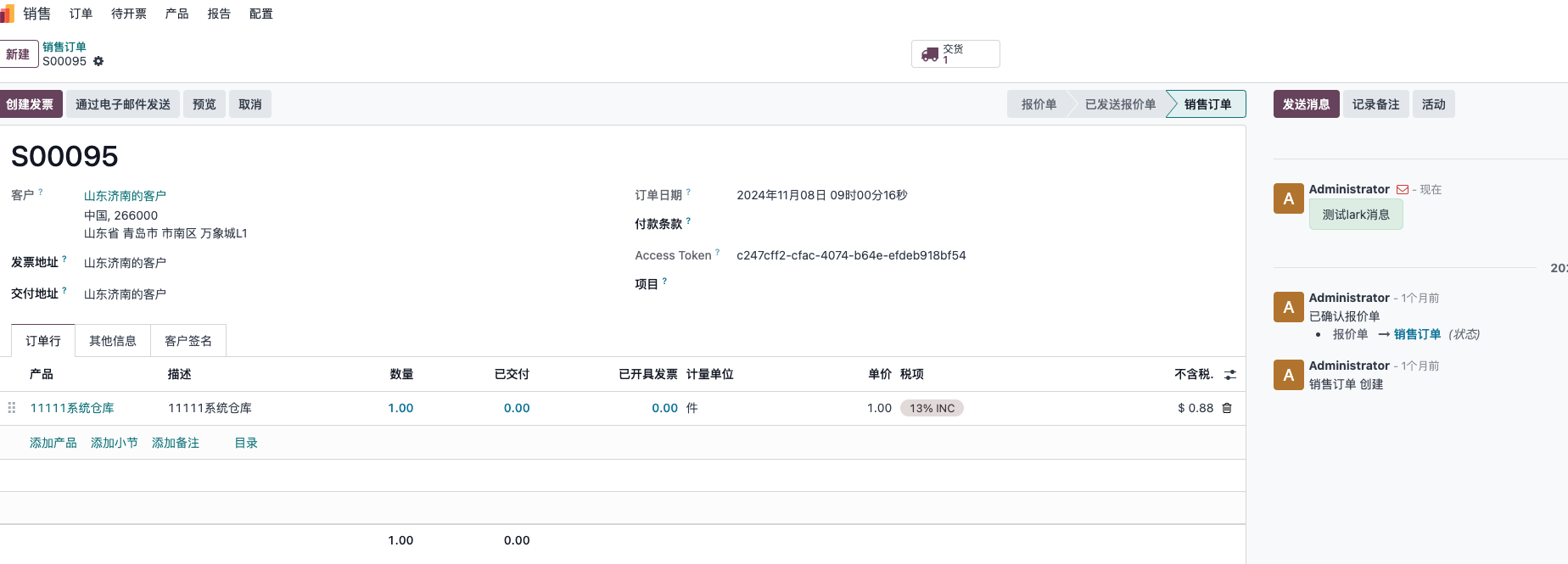The height and width of the screenshot is (564, 1568).
Task: Click the 新建 button
Action: tap(18, 54)
